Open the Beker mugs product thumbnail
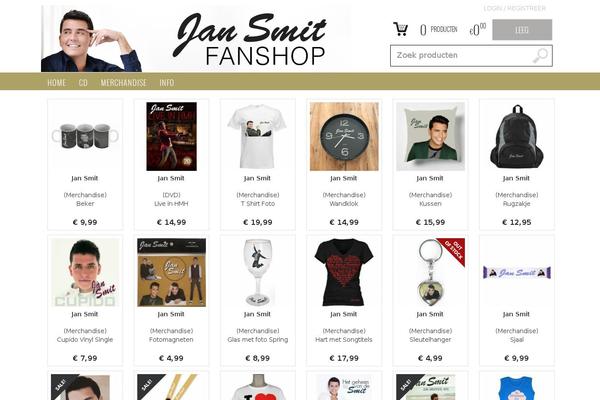 tap(85, 136)
